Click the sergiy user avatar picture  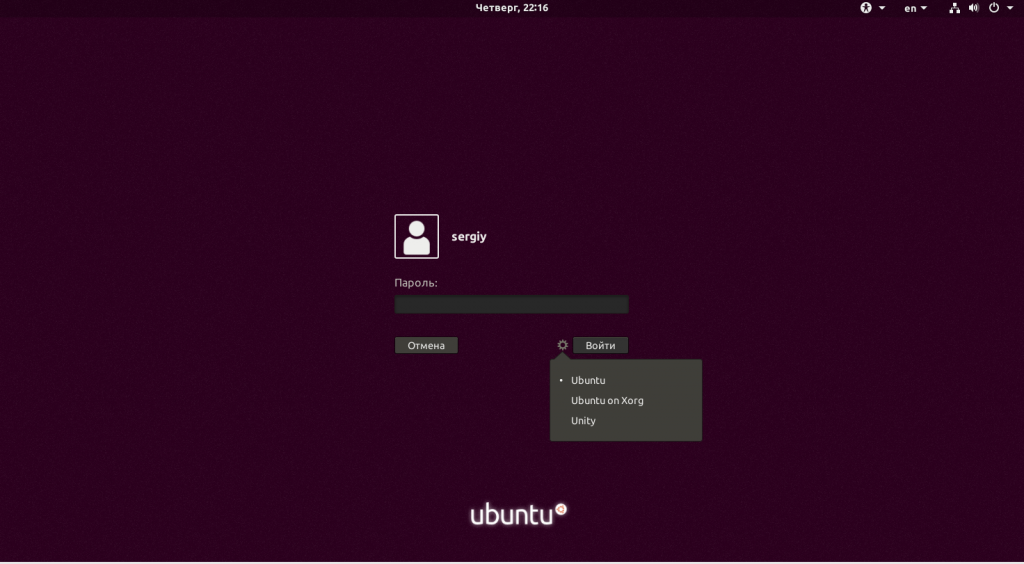pos(416,237)
